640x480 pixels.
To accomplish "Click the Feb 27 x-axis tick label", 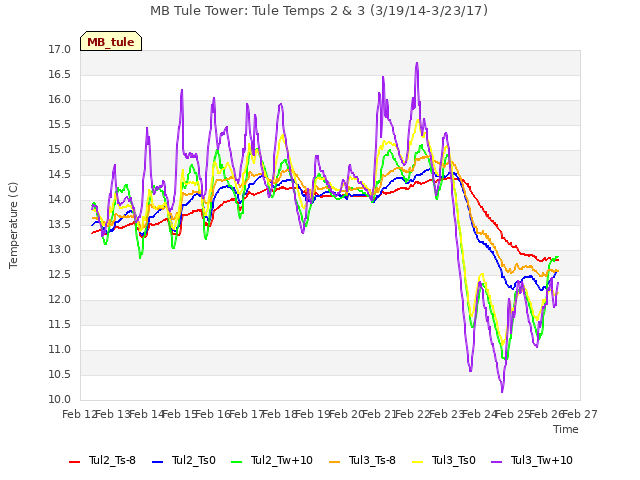I will [580, 415].
